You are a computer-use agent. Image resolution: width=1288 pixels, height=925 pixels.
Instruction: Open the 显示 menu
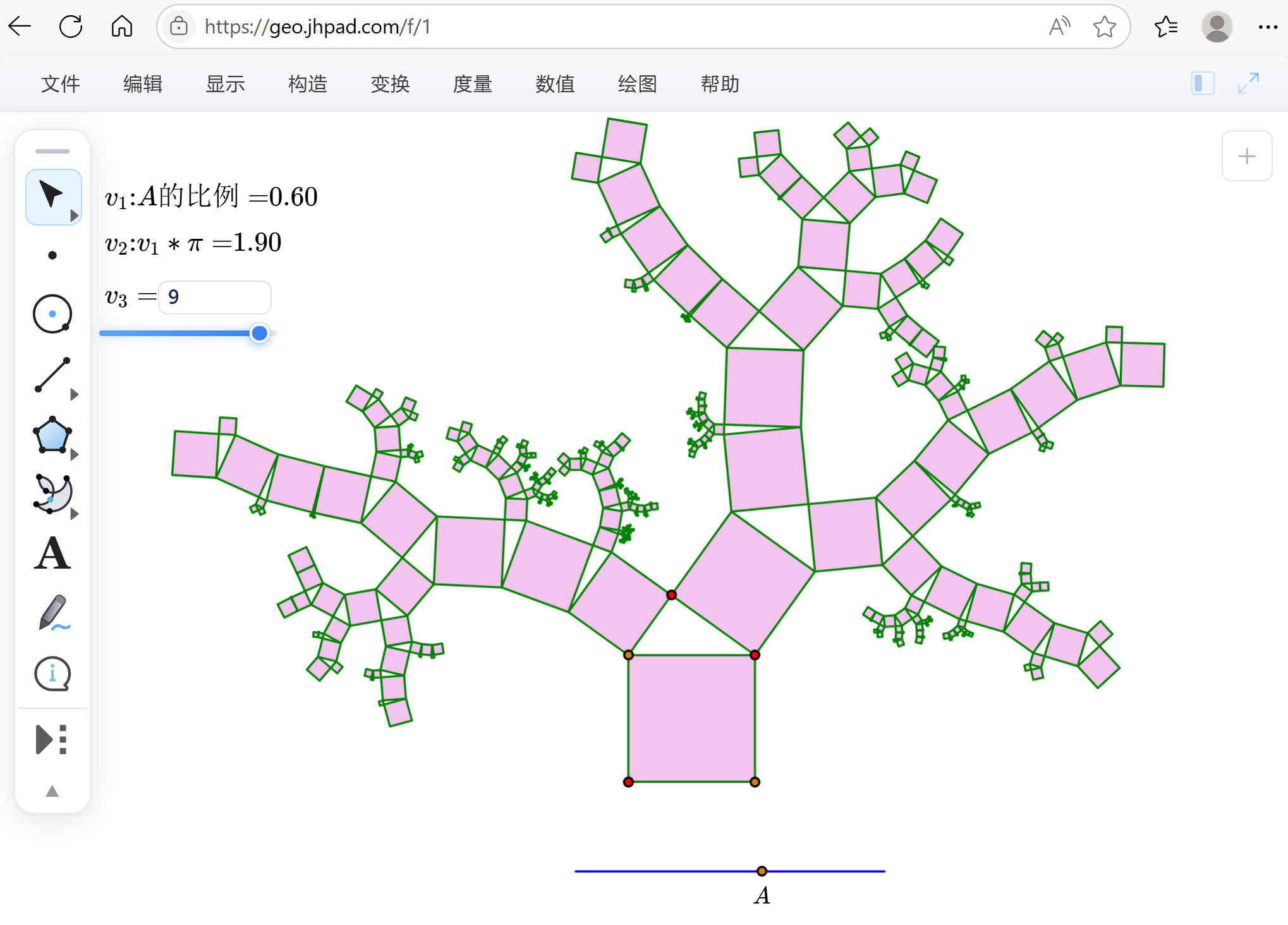coord(225,84)
